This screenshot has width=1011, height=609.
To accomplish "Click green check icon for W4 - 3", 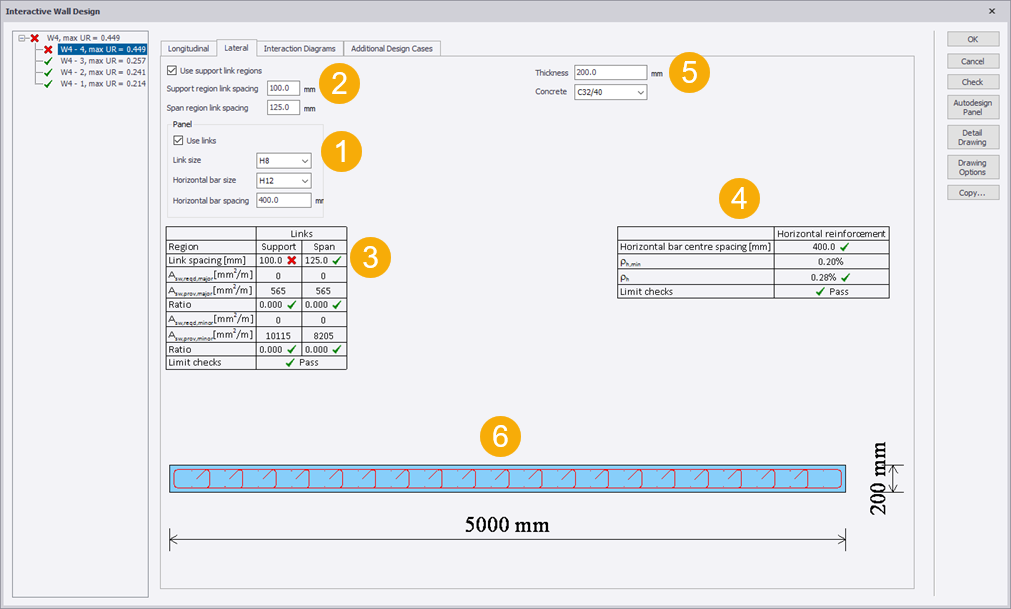I will pos(48,61).
